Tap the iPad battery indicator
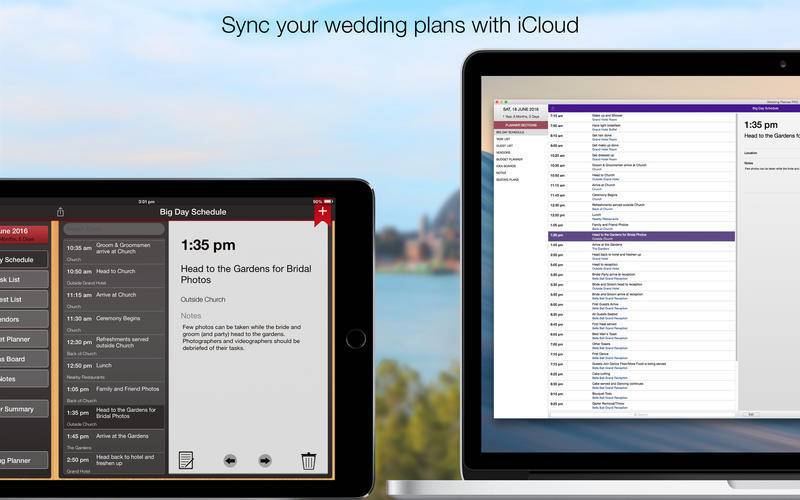The image size is (800, 500). pyautogui.click(x=328, y=202)
